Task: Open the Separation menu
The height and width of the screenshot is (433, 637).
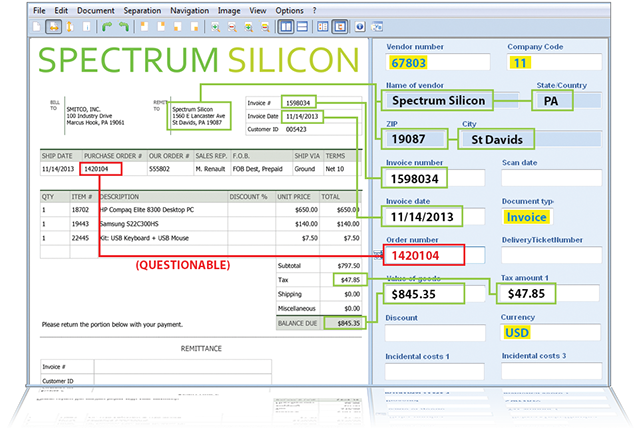Action: [x=142, y=10]
